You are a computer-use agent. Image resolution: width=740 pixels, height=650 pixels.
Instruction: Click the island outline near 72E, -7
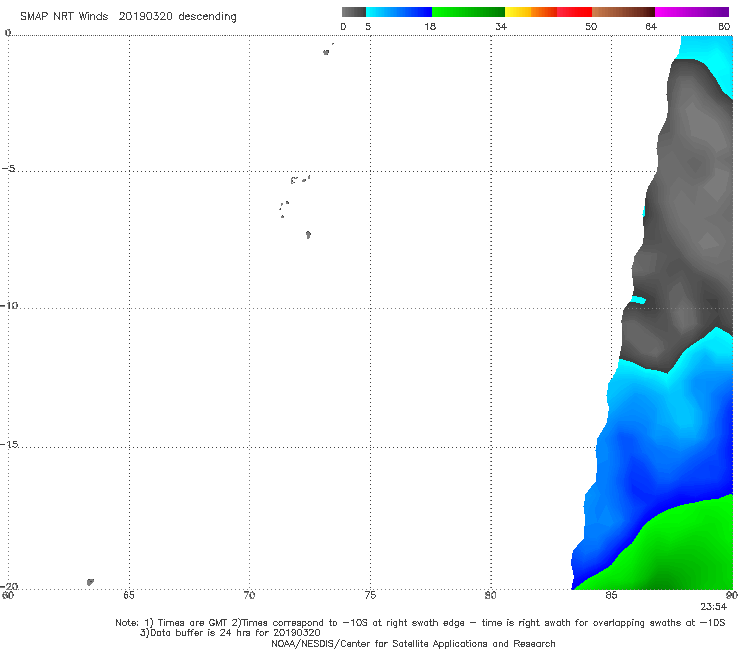tap(308, 235)
